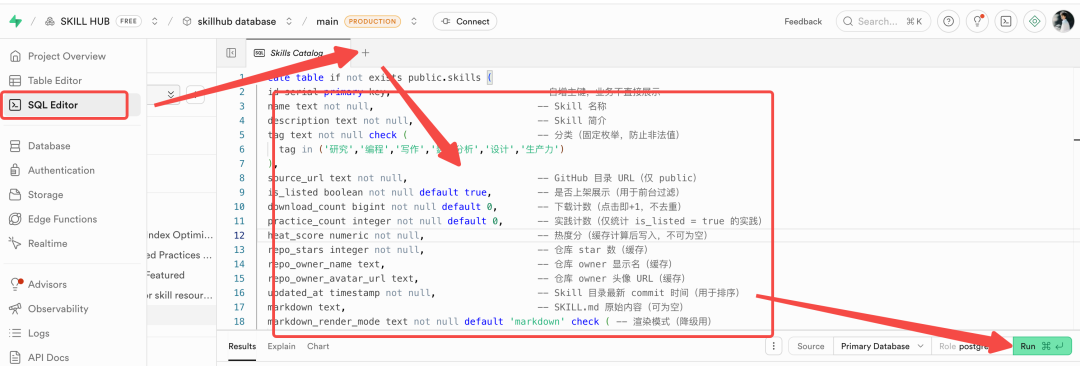Click the FREE plan badge

pyautogui.click(x=129, y=21)
